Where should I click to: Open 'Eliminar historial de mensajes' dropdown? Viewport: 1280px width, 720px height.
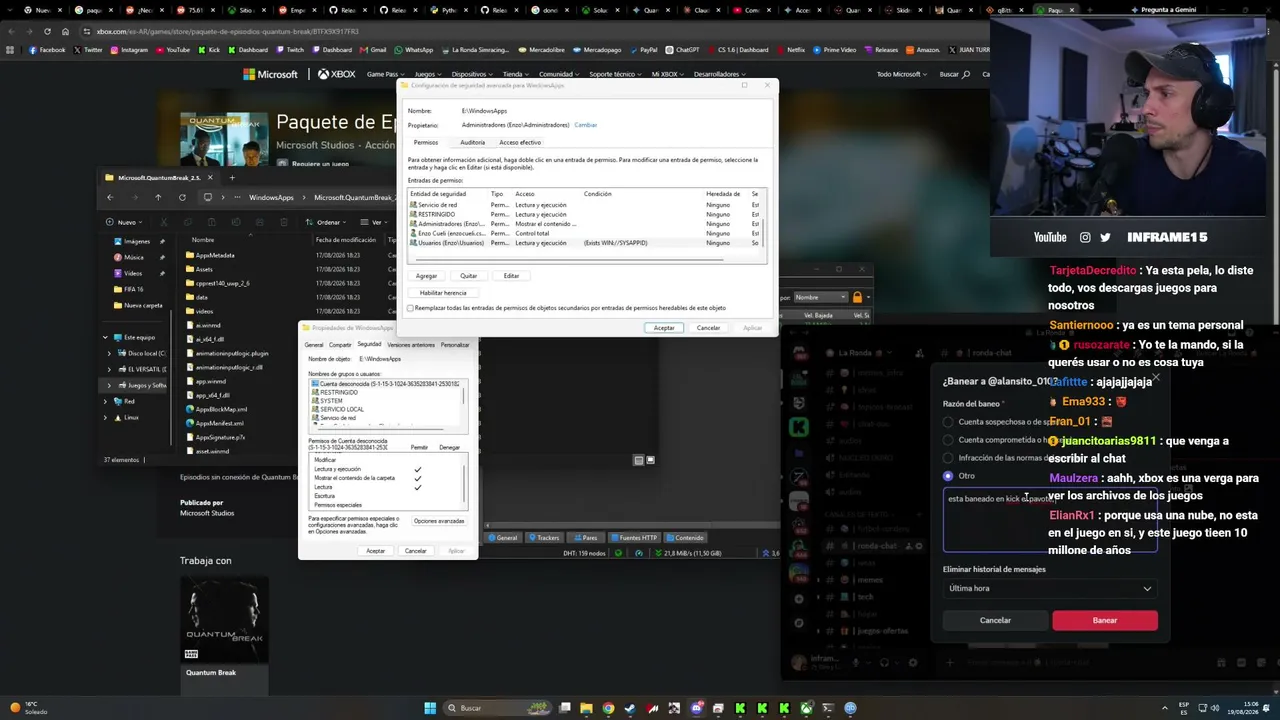pos(1050,588)
